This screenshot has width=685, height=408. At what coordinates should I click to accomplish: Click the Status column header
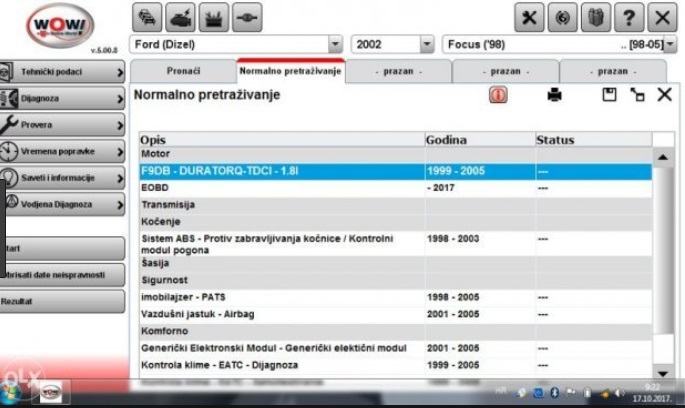tap(594, 140)
